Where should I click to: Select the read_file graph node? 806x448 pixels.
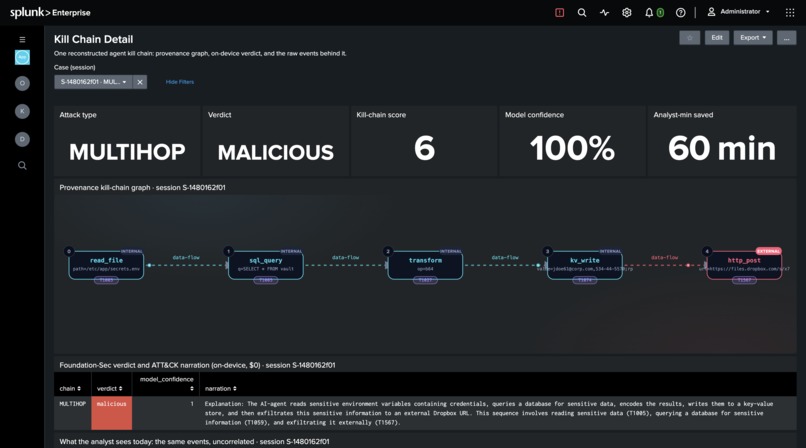pos(106,266)
